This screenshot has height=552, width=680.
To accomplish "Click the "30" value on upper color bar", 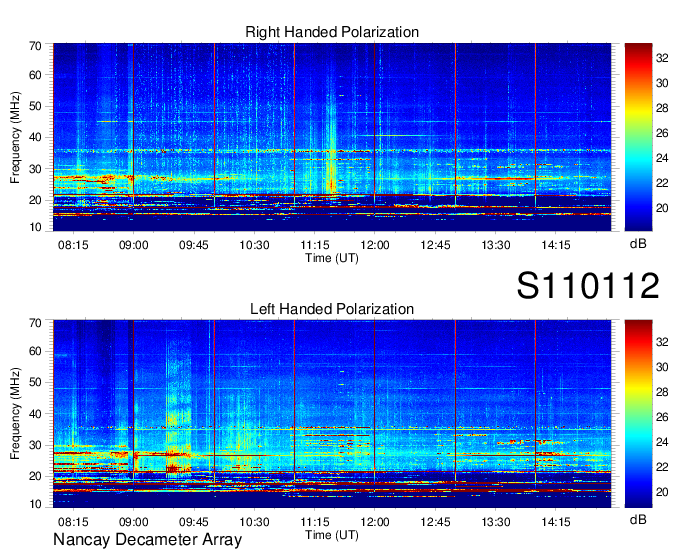I will [662, 83].
